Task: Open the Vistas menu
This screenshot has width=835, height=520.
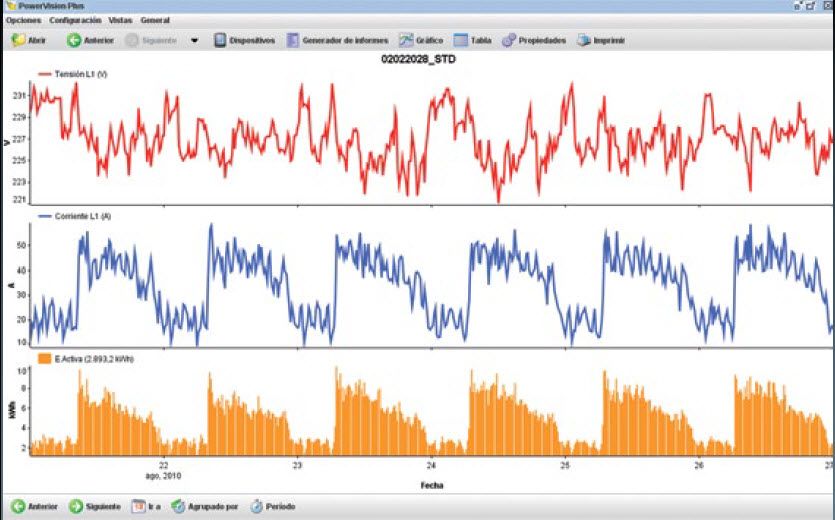Action: pyautogui.click(x=120, y=20)
